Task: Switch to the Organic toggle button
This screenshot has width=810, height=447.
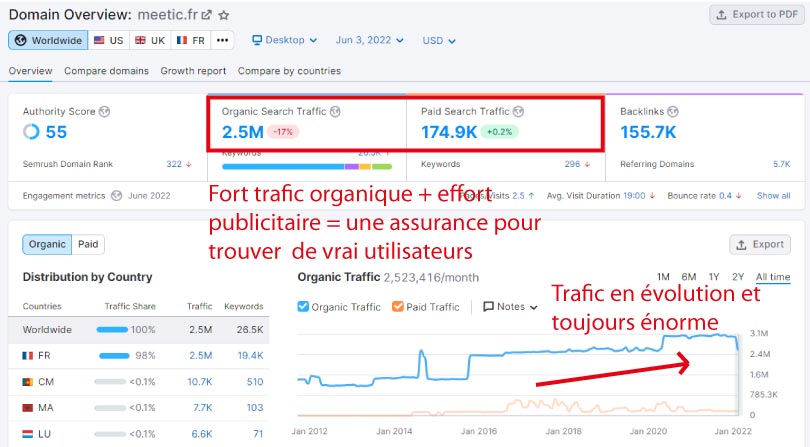Action: pos(47,244)
